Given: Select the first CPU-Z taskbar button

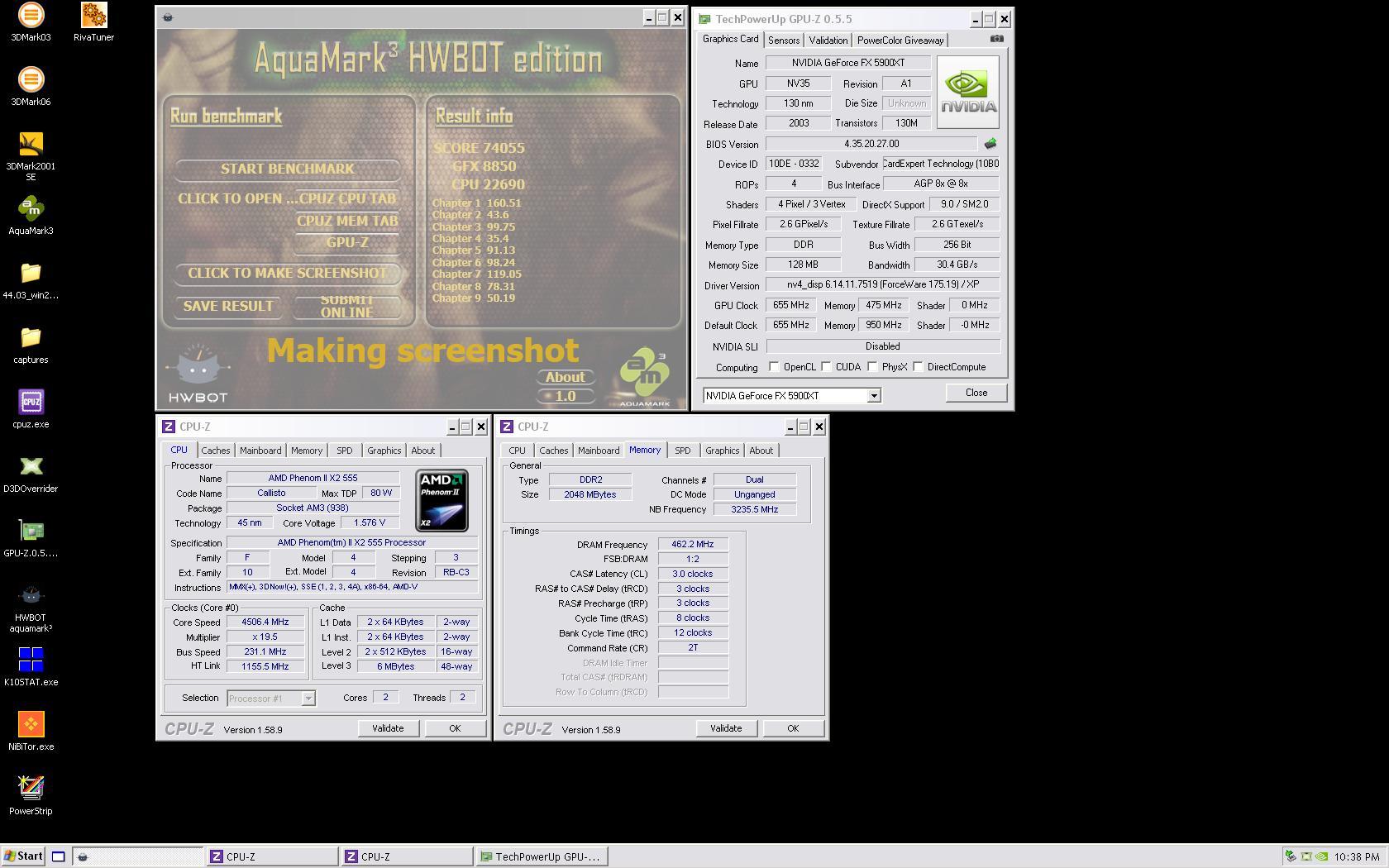Looking at the screenshot, I should point(272,856).
